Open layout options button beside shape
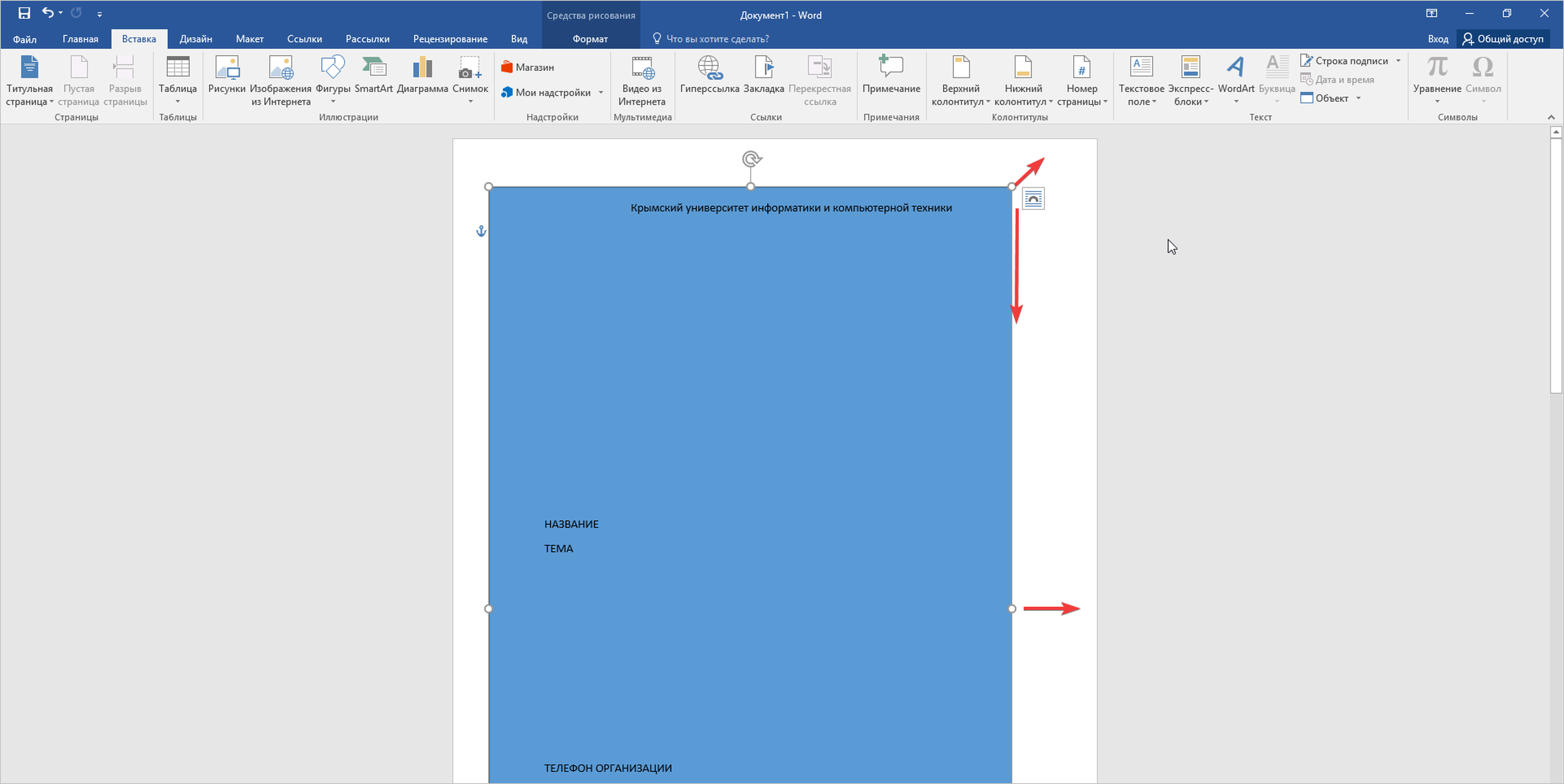Screen dimensions: 1564x784 pos(1033,199)
